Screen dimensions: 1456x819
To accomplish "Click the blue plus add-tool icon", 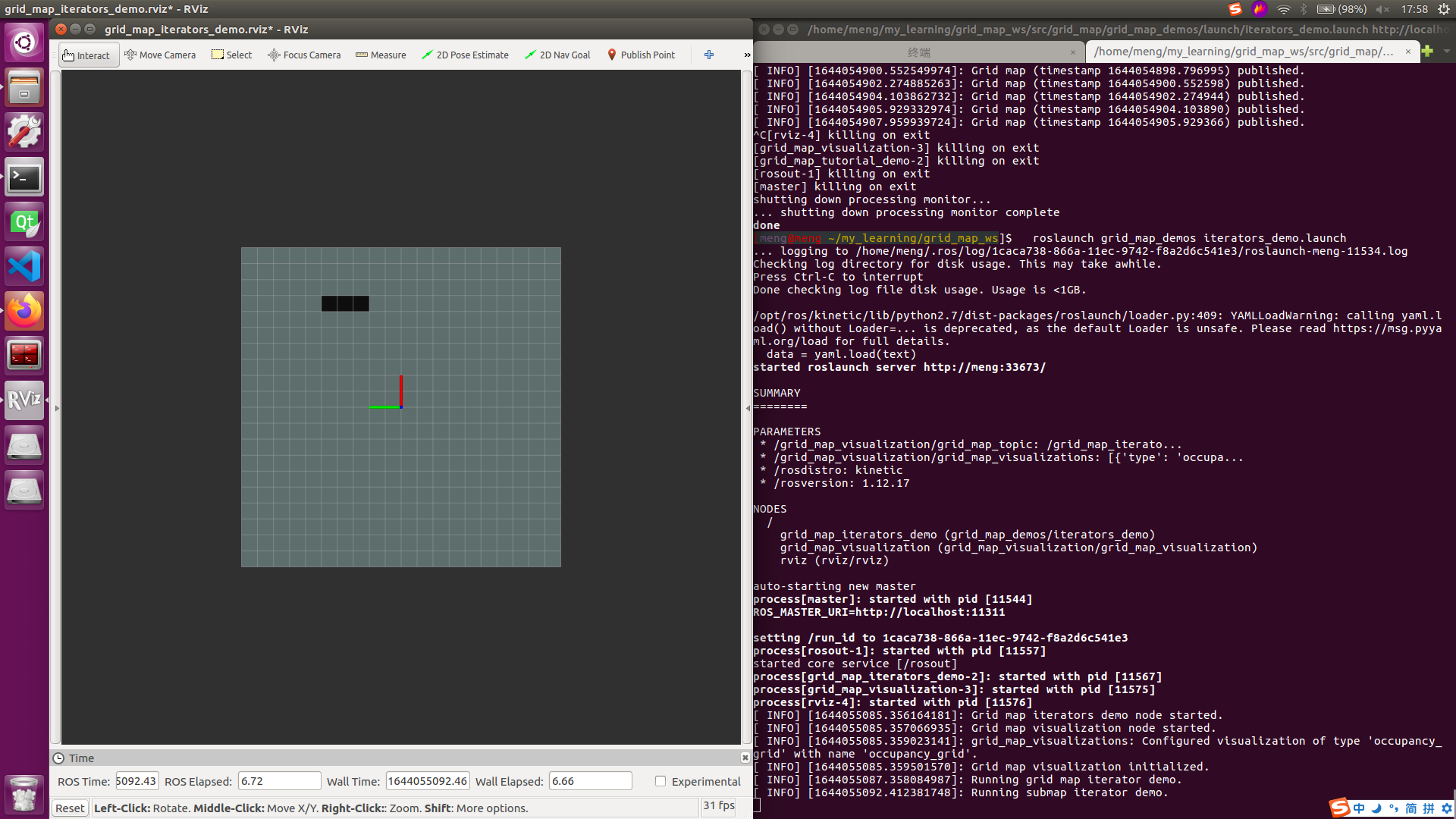I will 709,55.
